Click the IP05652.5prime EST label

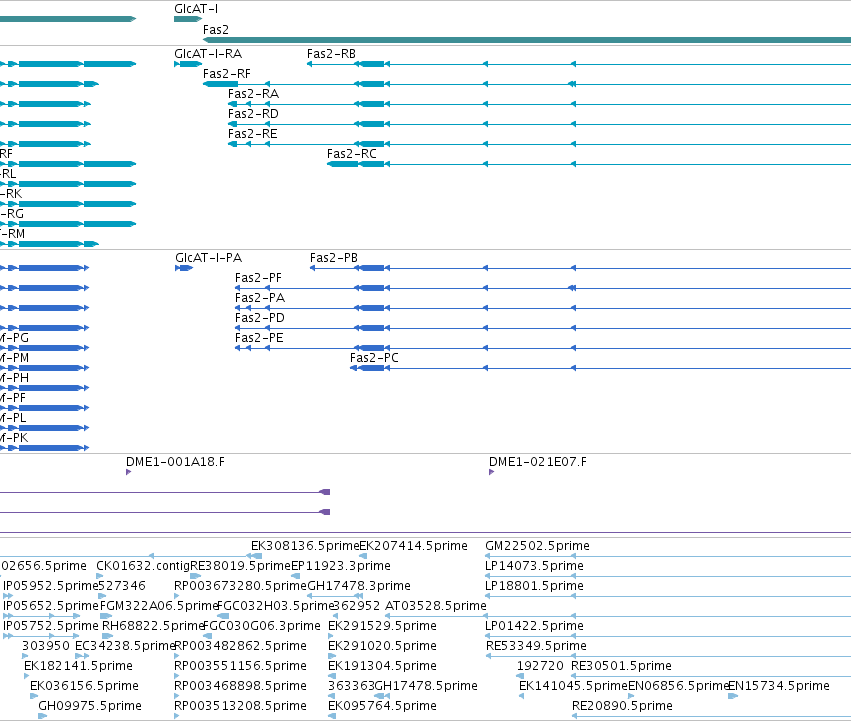coord(50,606)
